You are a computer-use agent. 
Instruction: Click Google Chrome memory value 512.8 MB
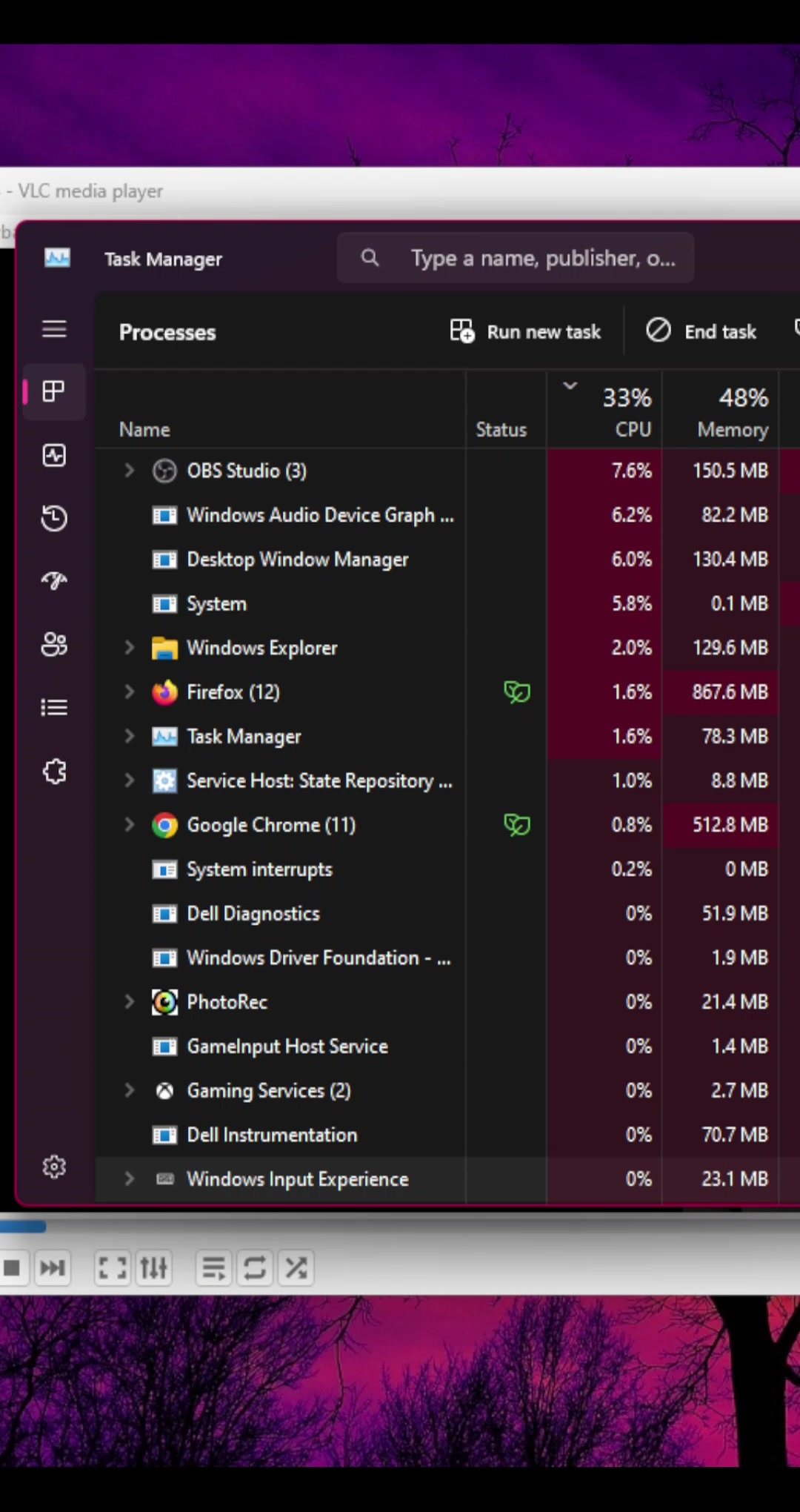point(730,825)
